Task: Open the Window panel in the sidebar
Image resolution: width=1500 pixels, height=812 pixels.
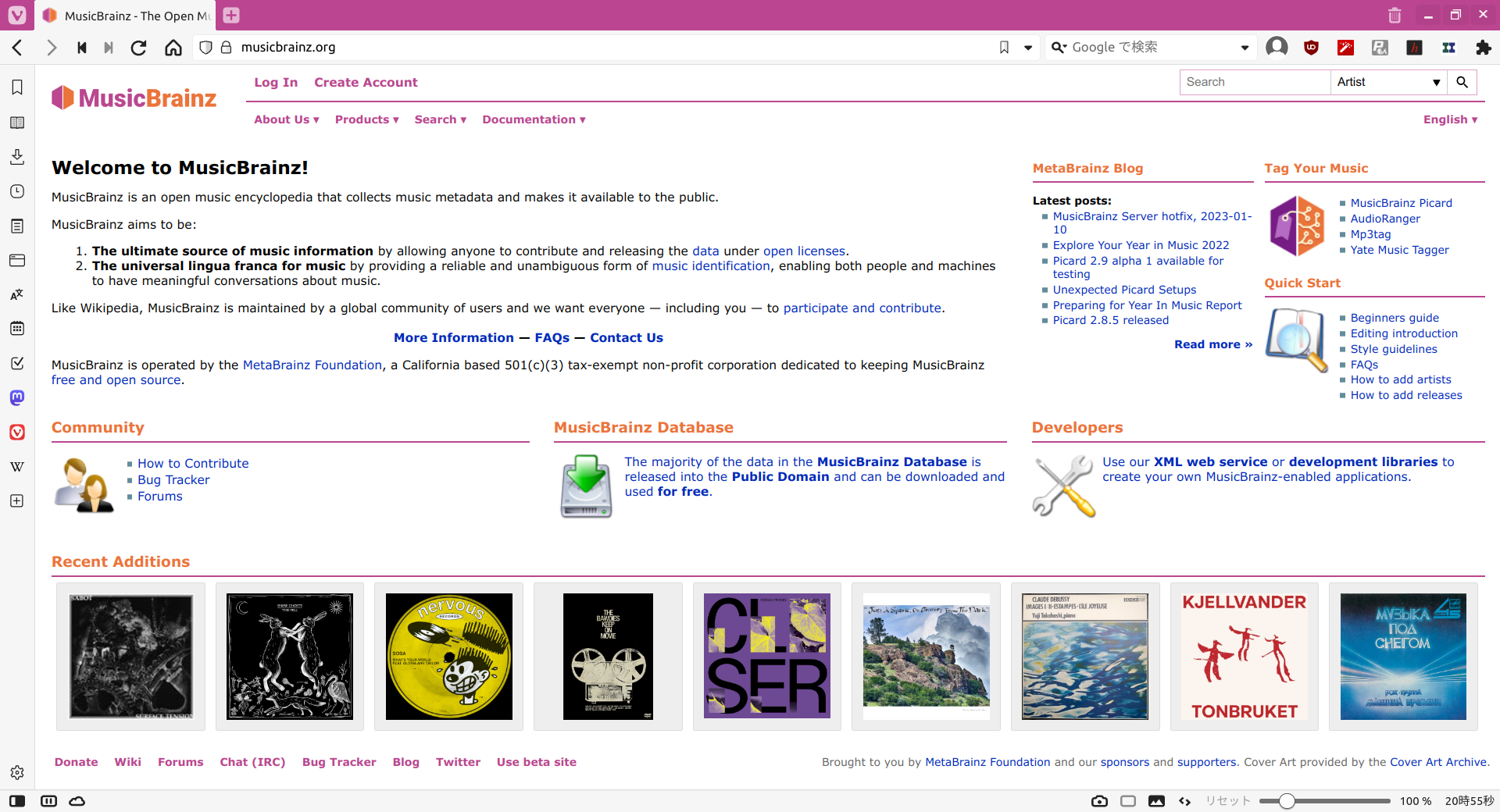Action: click(17, 260)
